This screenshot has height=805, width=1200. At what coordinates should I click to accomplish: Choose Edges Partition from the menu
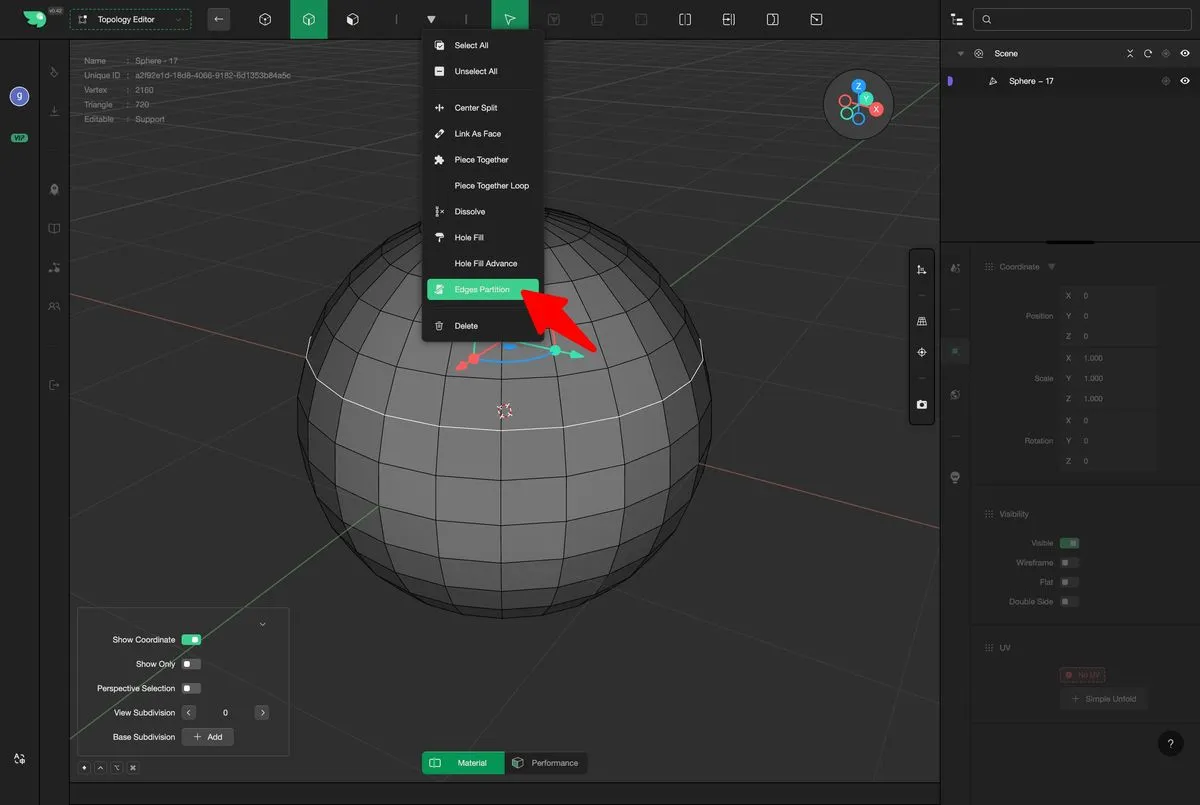tap(482, 290)
